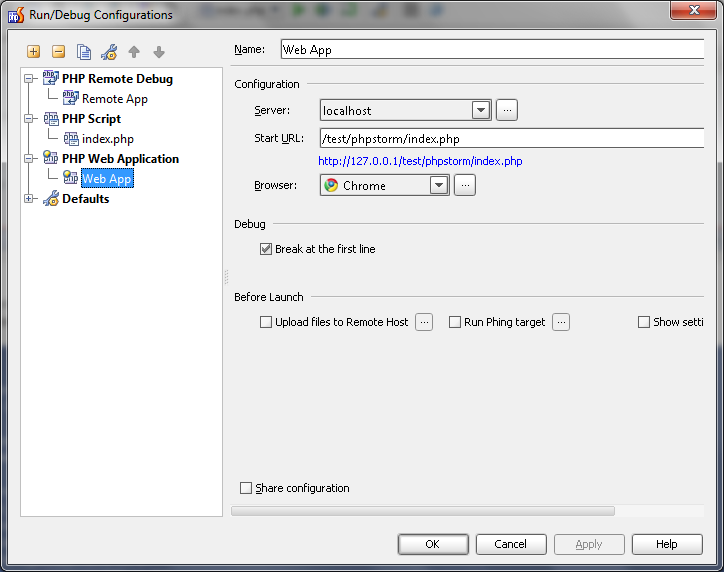Click the OK button
Image resolution: width=724 pixels, height=572 pixels.
pos(433,544)
